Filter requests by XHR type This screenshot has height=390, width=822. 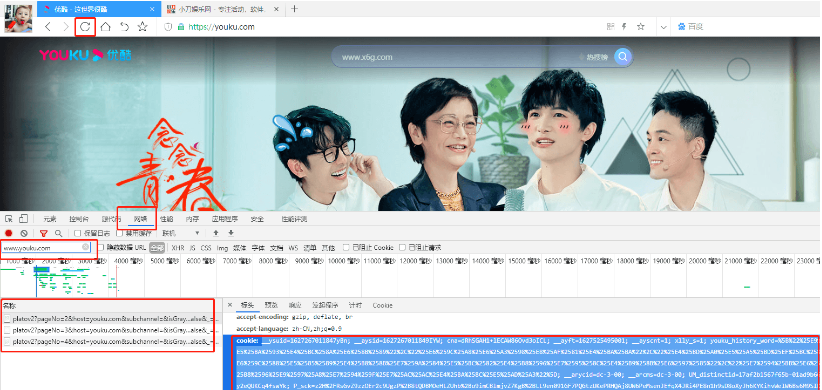tap(178, 247)
